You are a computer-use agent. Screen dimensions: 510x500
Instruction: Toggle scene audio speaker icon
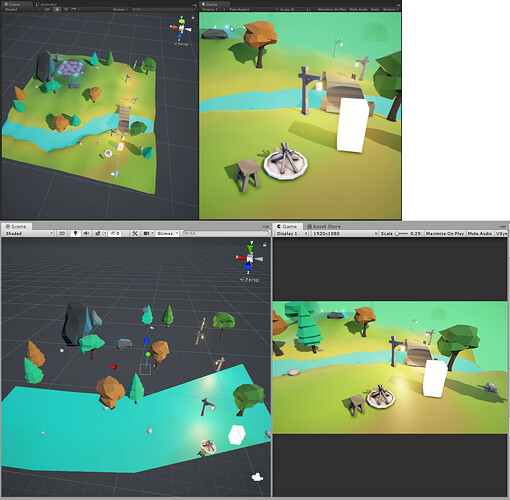coord(86,233)
